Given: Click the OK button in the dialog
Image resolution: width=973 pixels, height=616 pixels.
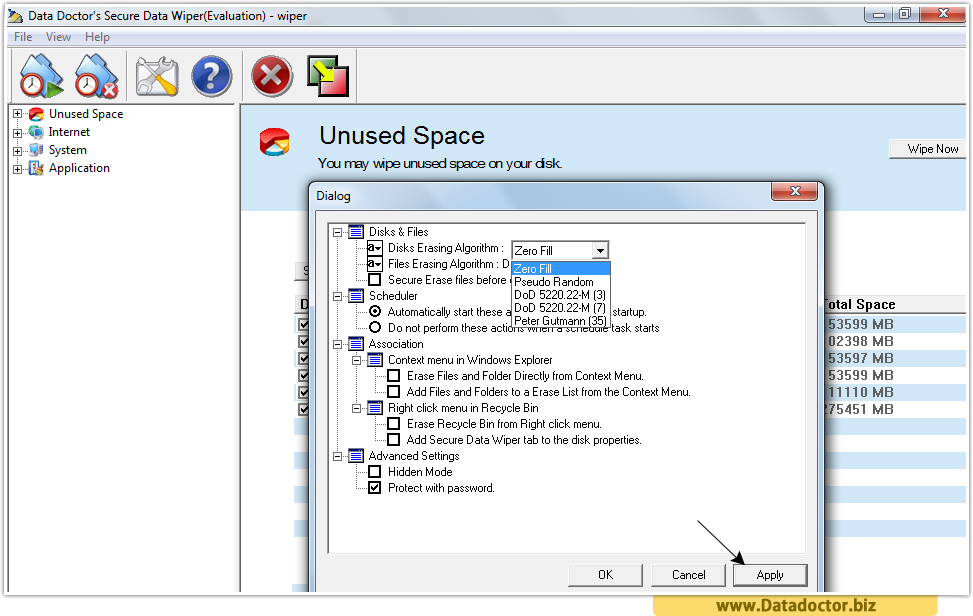Looking at the screenshot, I should coord(606,575).
